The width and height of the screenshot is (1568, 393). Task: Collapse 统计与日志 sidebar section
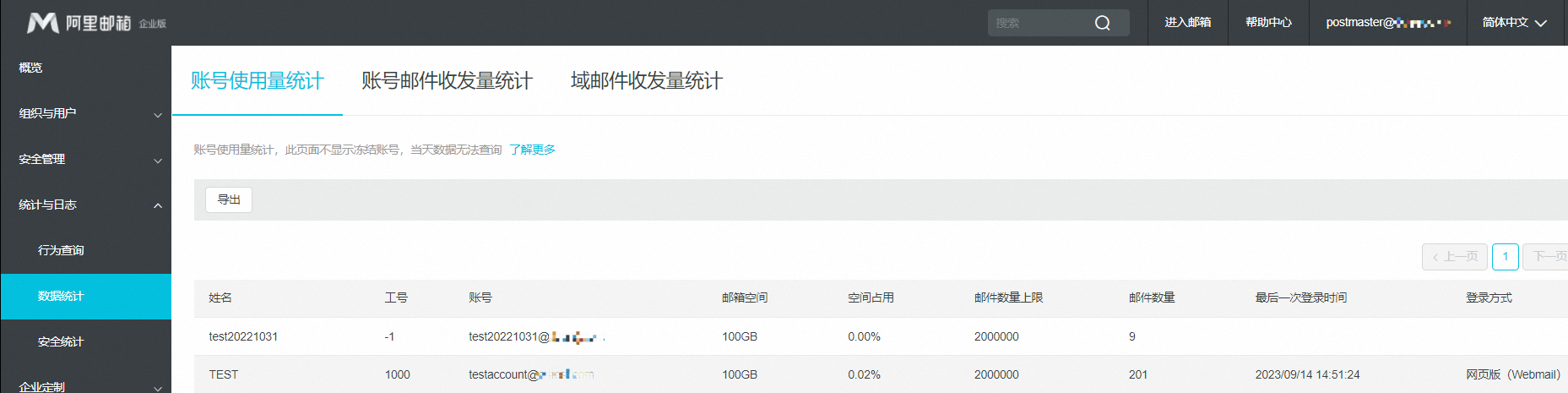coord(85,205)
